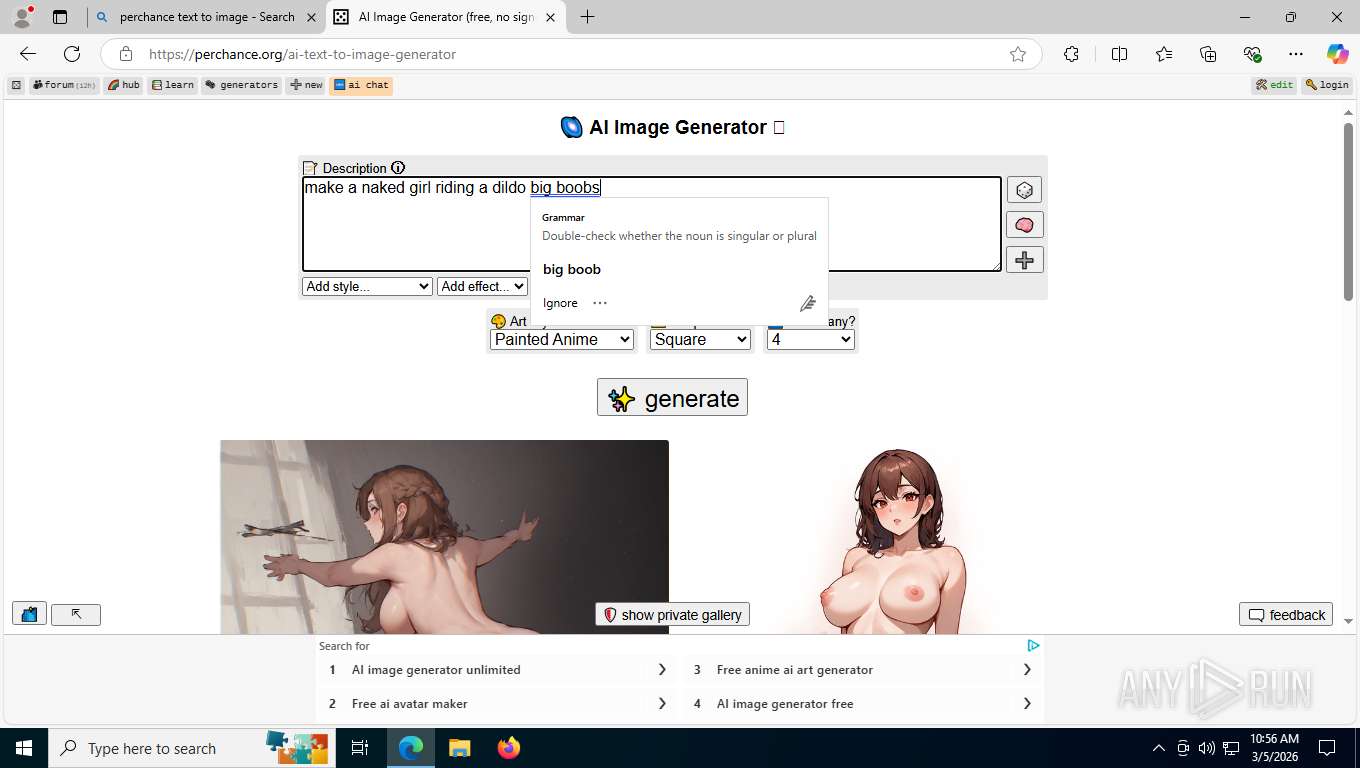Screen dimensions: 1360x768
Task: Open the Shape dropdown showing Square
Action: pos(700,339)
